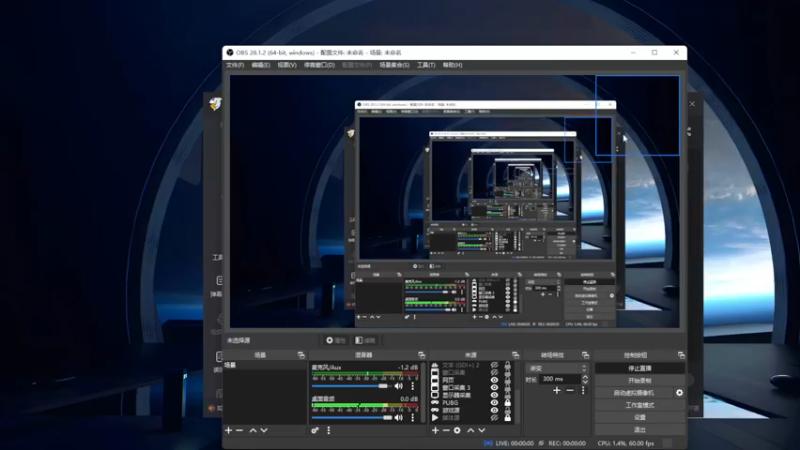Show the hidden 文本 (GDI+) 2 source
800x450 pixels.
pyautogui.click(x=494, y=365)
